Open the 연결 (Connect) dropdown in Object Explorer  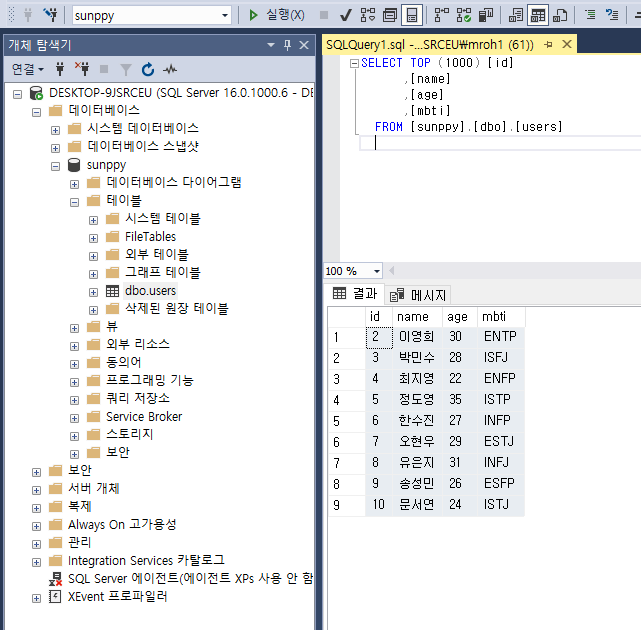coord(28,70)
